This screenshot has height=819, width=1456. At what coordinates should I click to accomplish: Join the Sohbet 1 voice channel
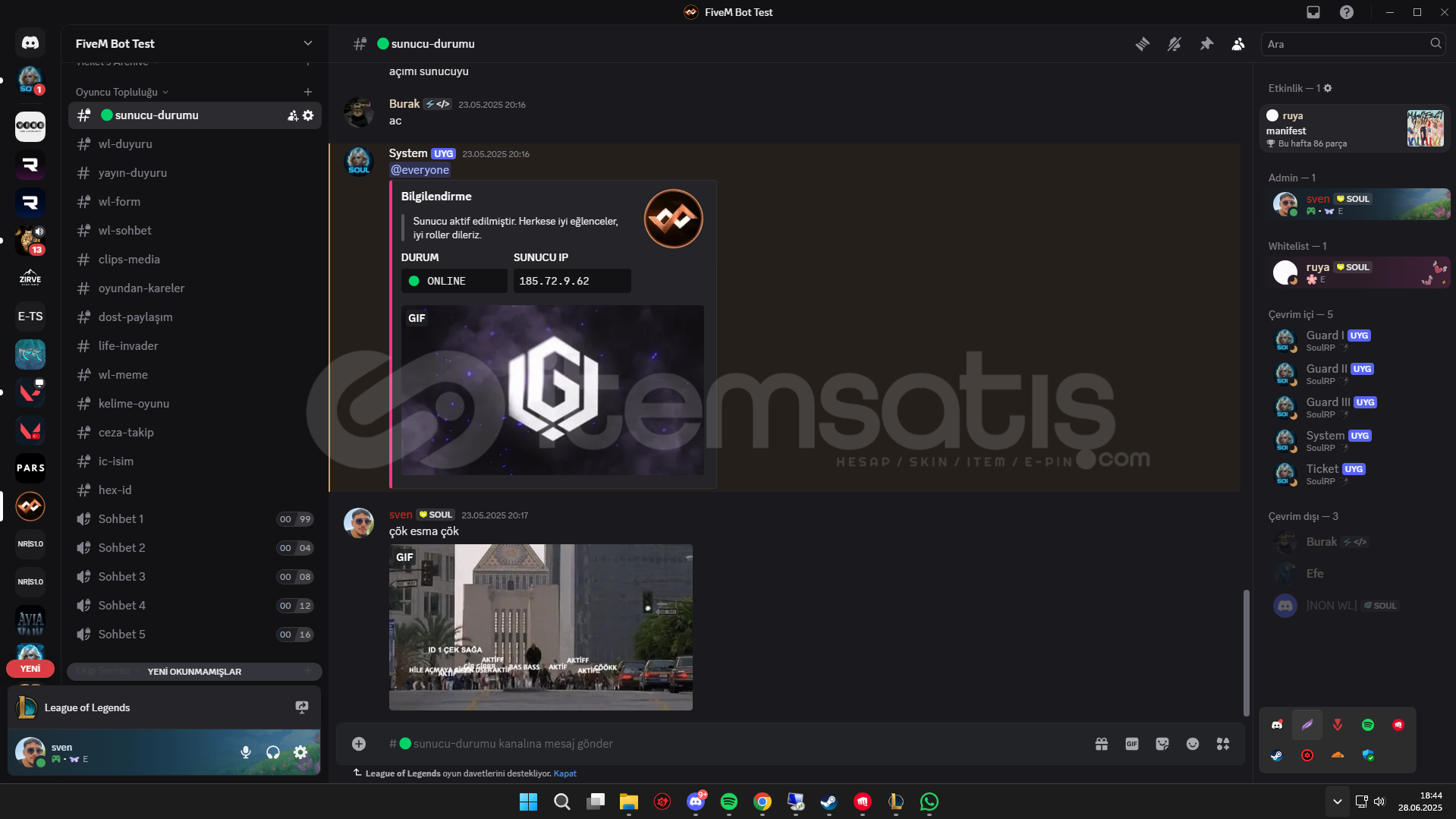pyautogui.click(x=195, y=519)
